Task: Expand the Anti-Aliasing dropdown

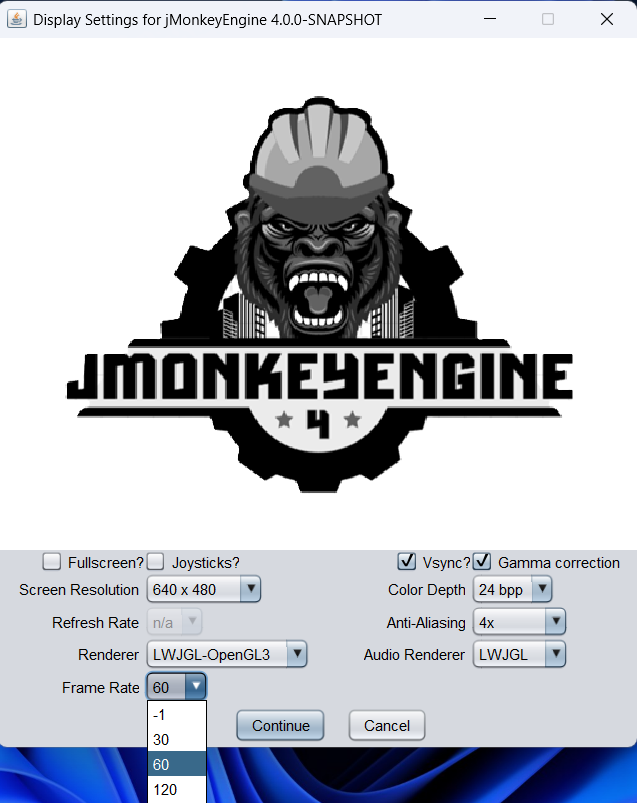Action: point(519,622)
